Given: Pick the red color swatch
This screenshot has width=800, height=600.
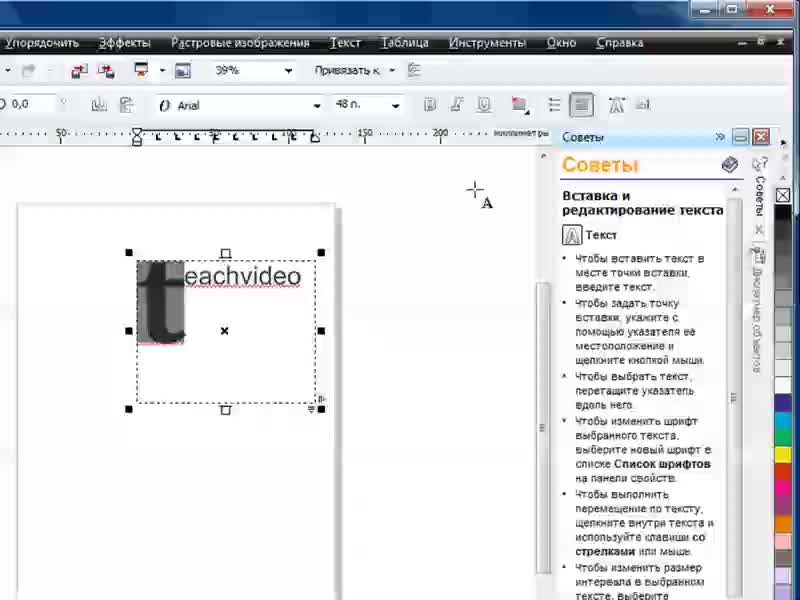Looking at the screenshot, I should click(783, 472).
